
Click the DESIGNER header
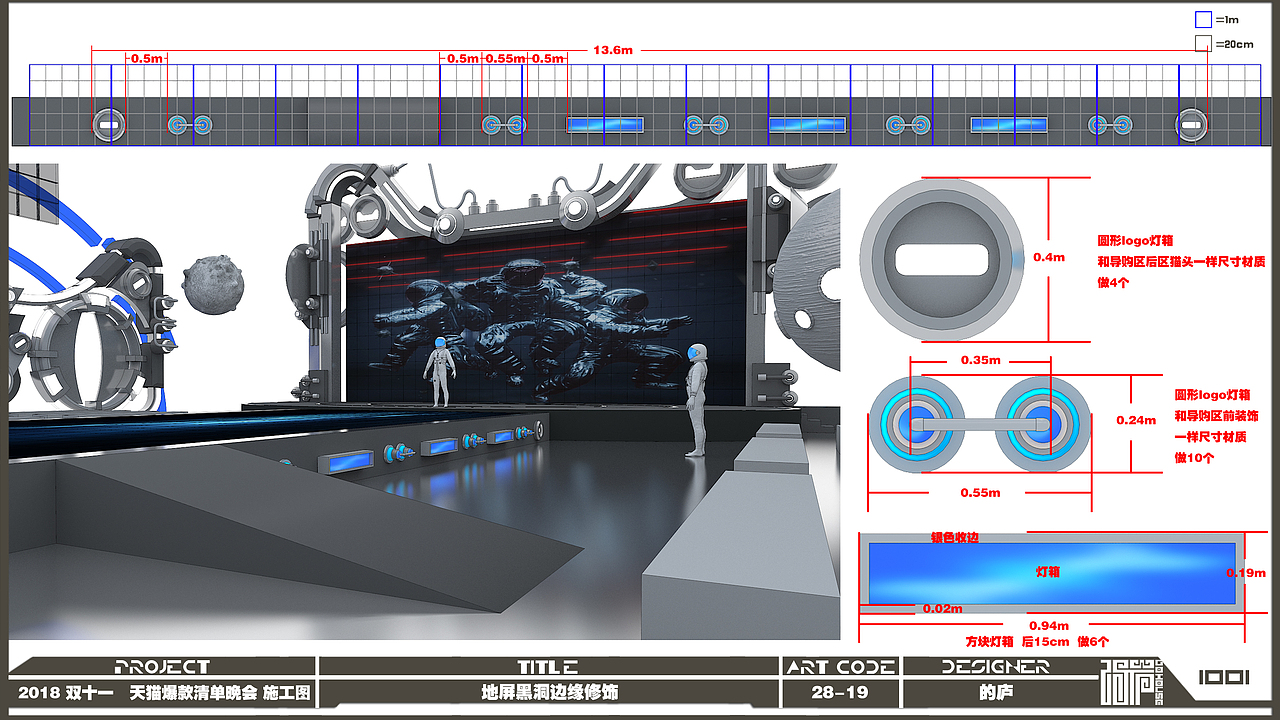click(996, 667)
